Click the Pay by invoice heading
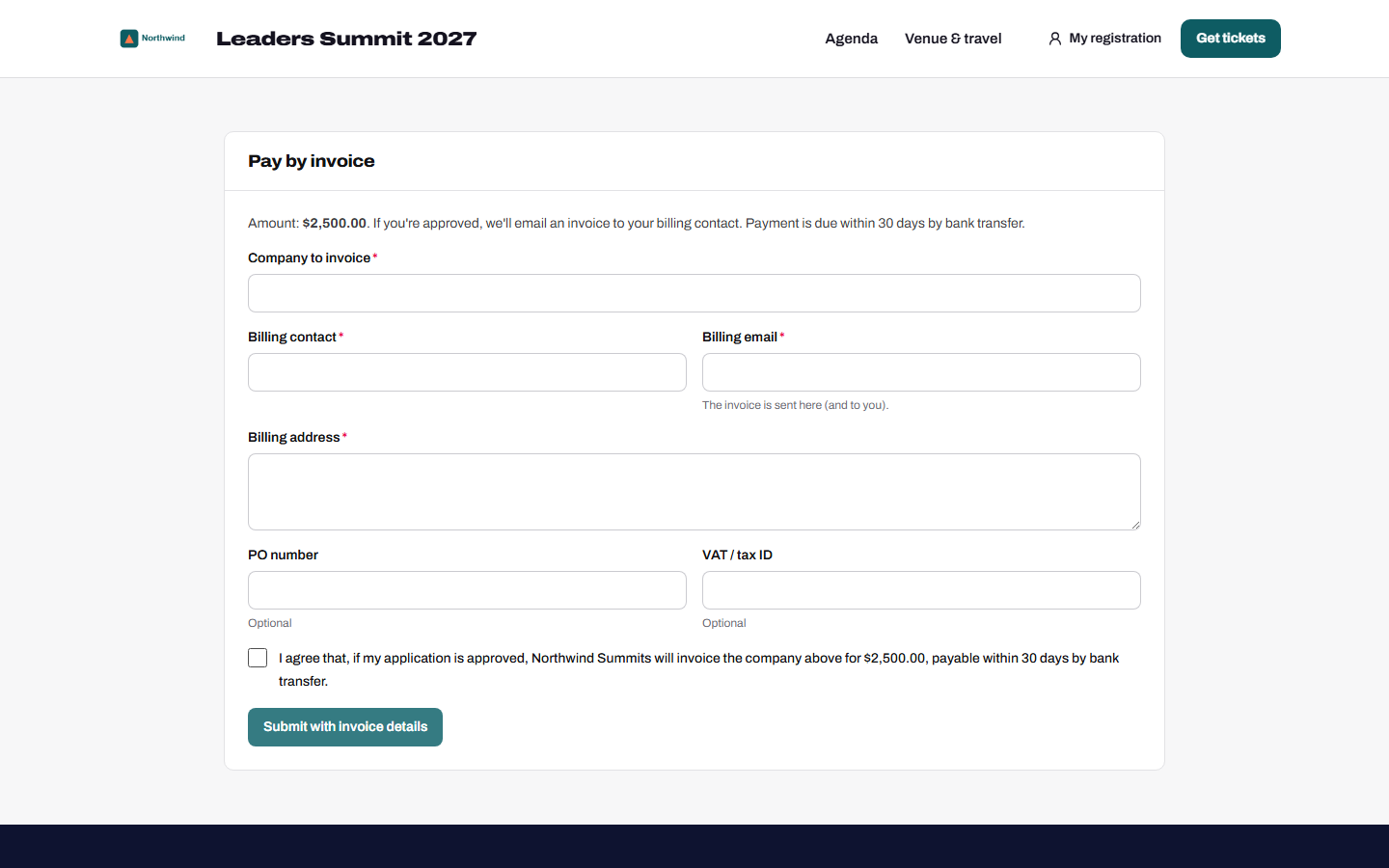 click(x=312, y=161)
